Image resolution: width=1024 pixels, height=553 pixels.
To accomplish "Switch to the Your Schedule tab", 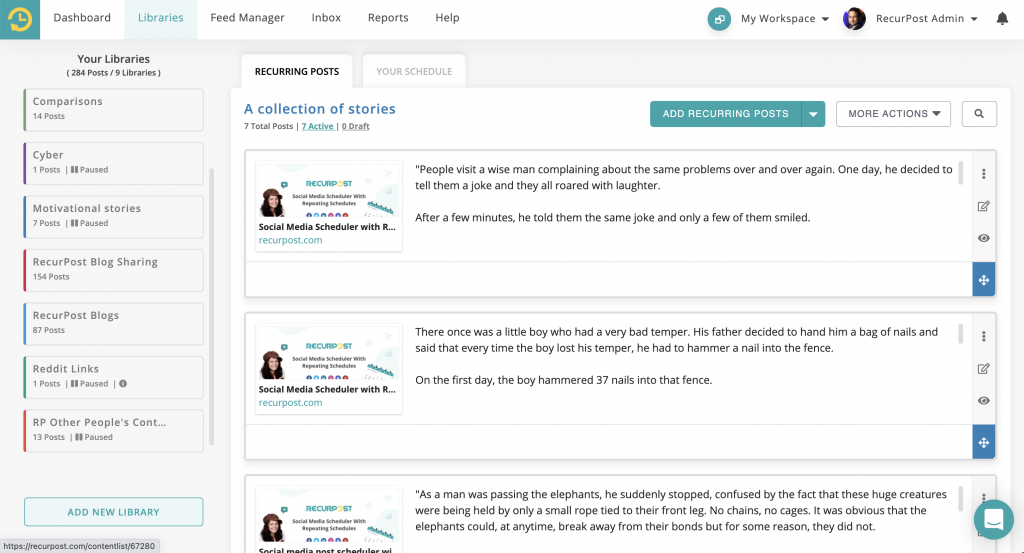I will point(414,71).
